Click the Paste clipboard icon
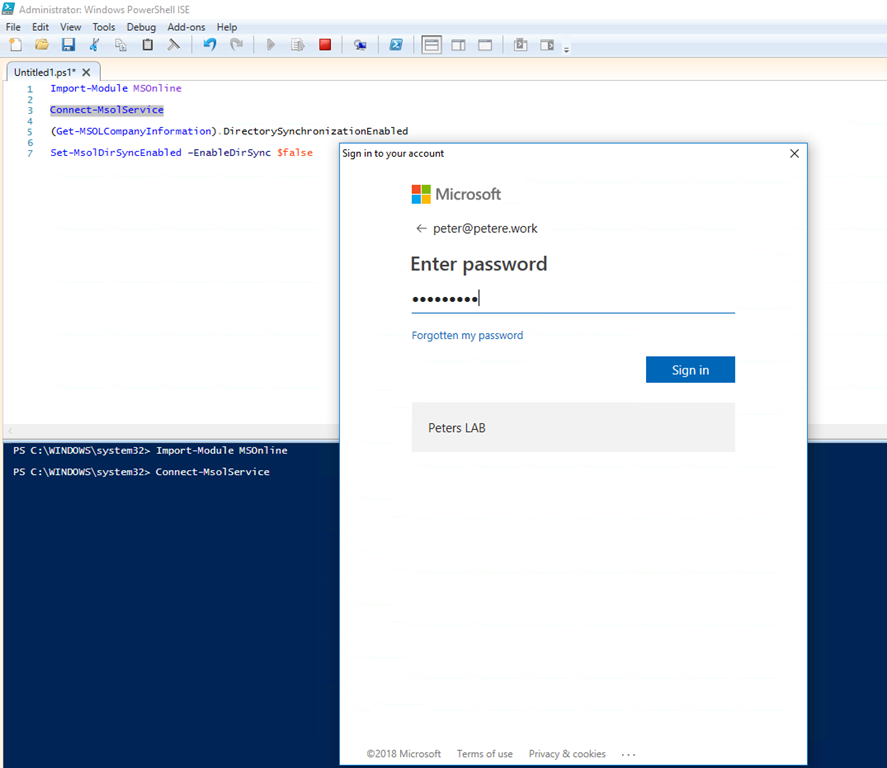887x768 pixels. tap(148, 45)
